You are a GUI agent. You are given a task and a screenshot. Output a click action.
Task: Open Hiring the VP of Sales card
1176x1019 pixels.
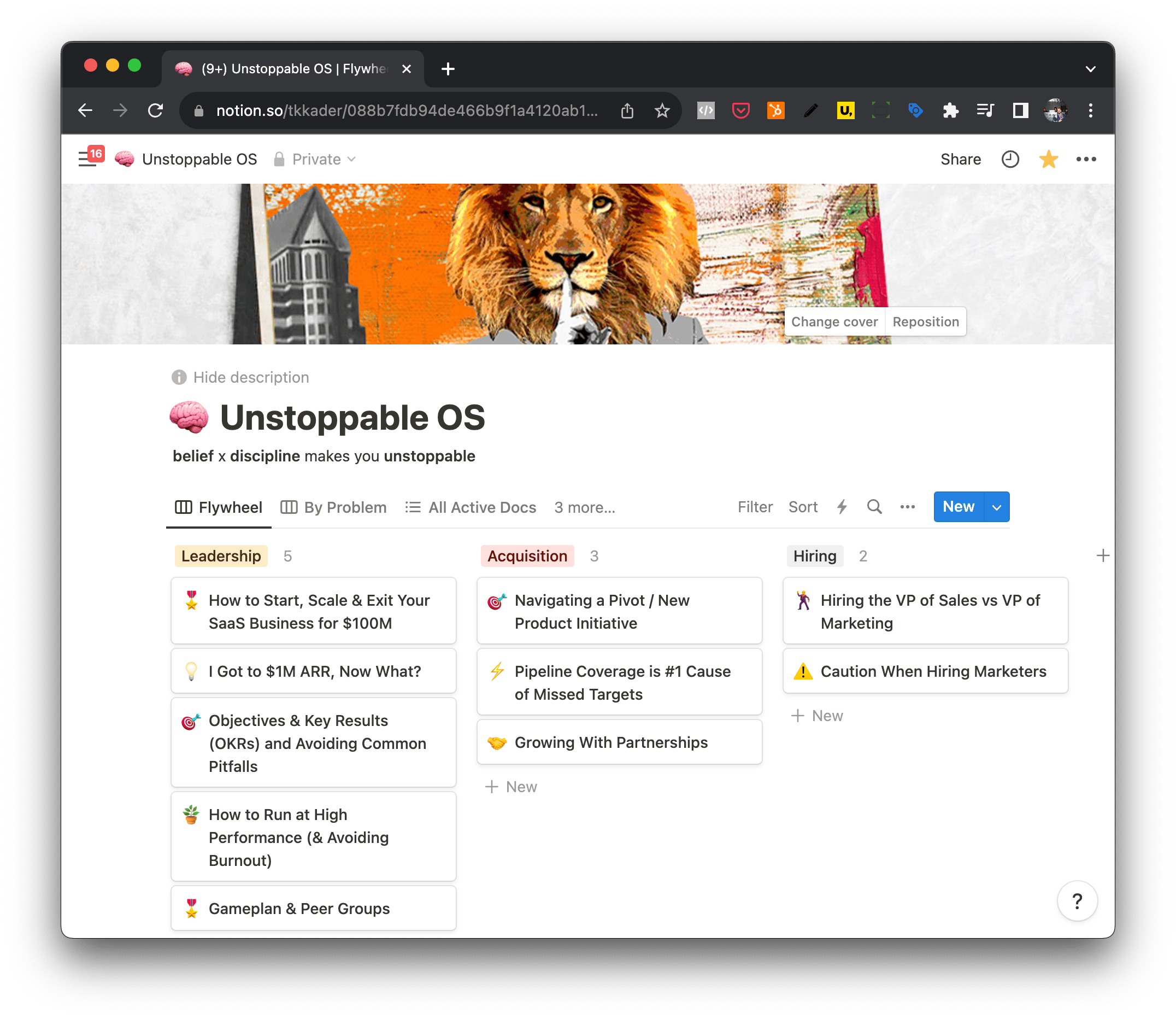point(925,611)
